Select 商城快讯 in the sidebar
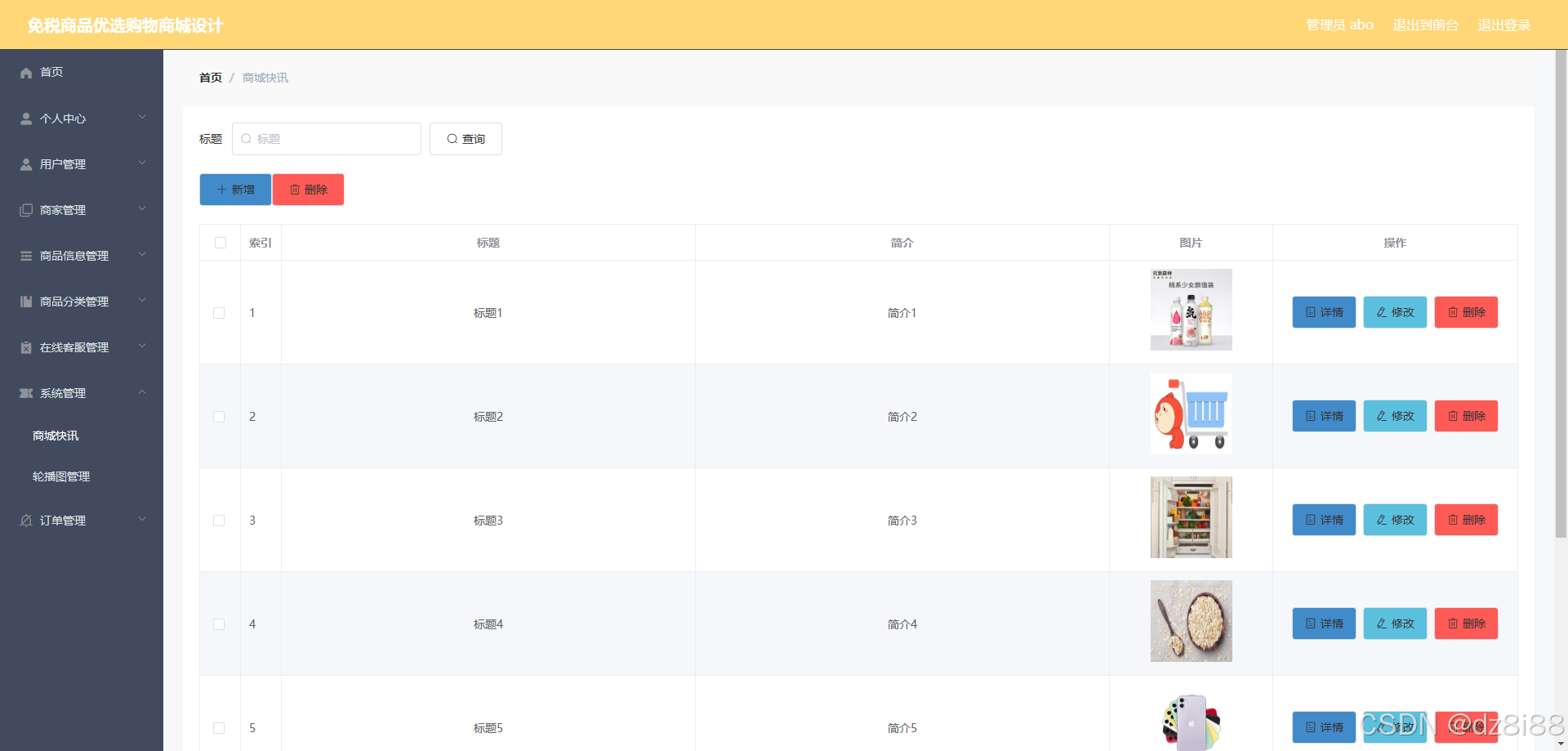This screenshot has height=751, width=1568. tap(55, 436)
